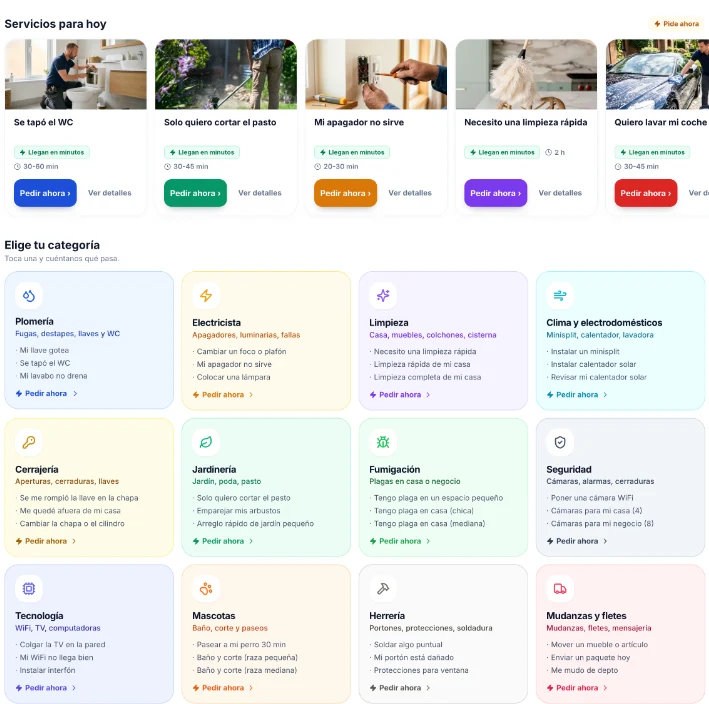
Task: Select 'Instalar un minisplit' under Clima
Action: [x=585, y=351]
